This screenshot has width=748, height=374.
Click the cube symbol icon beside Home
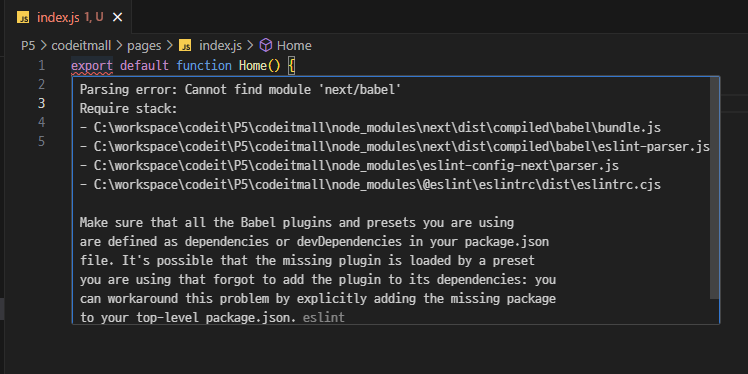tap(266, 45)
